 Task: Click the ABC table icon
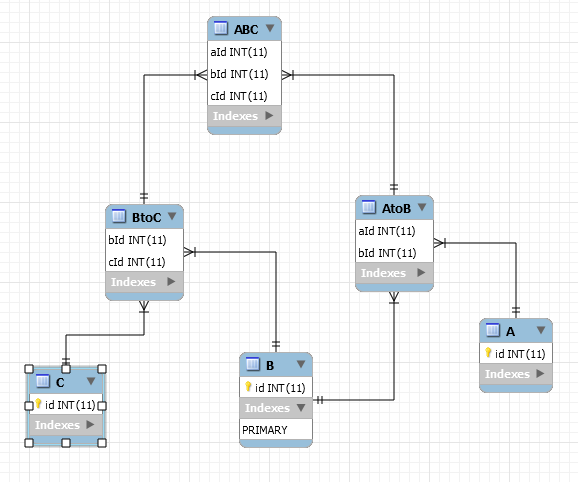(221, 28)
